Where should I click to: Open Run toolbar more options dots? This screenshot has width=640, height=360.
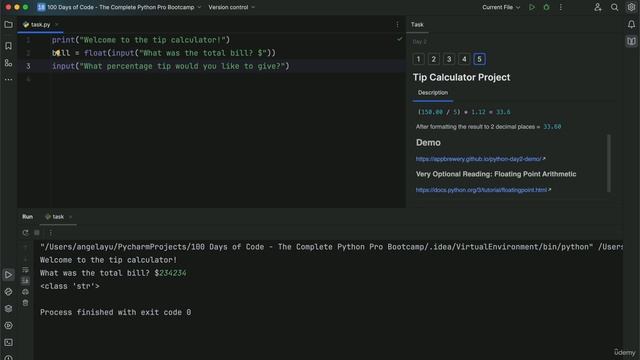point(51,233)
